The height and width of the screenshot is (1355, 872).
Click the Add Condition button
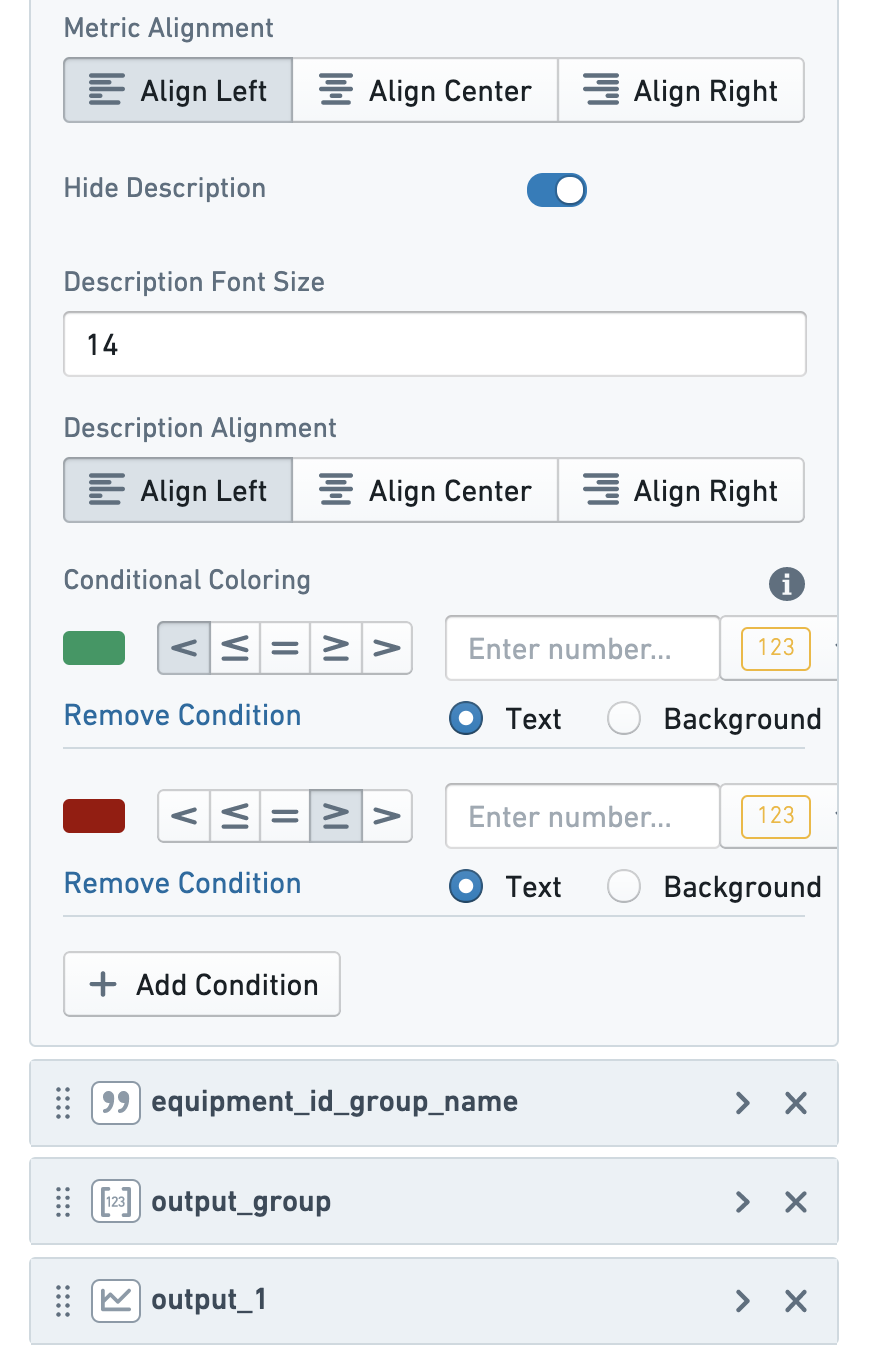pyautogui.click(x=202, y=985)
